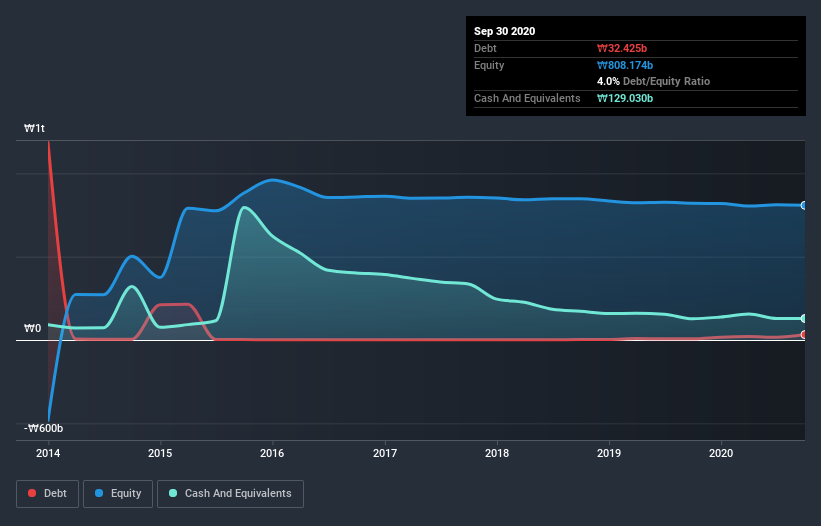Click the ₩808.174b equity value

click(x=625, y=65)
